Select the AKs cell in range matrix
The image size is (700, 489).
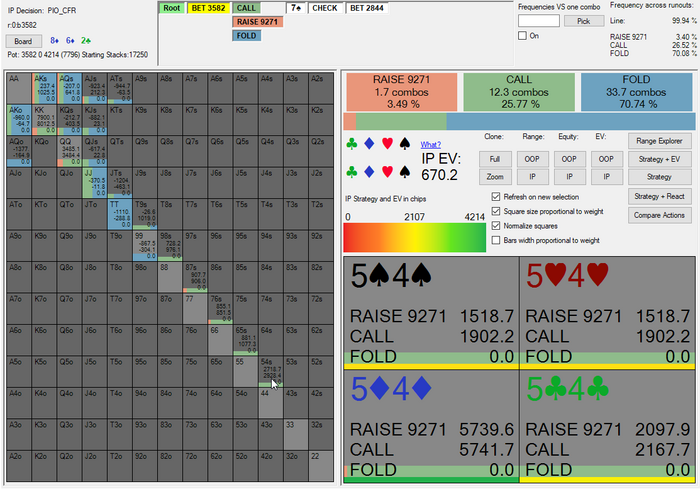pyautogui.click(x=44, y=88)
